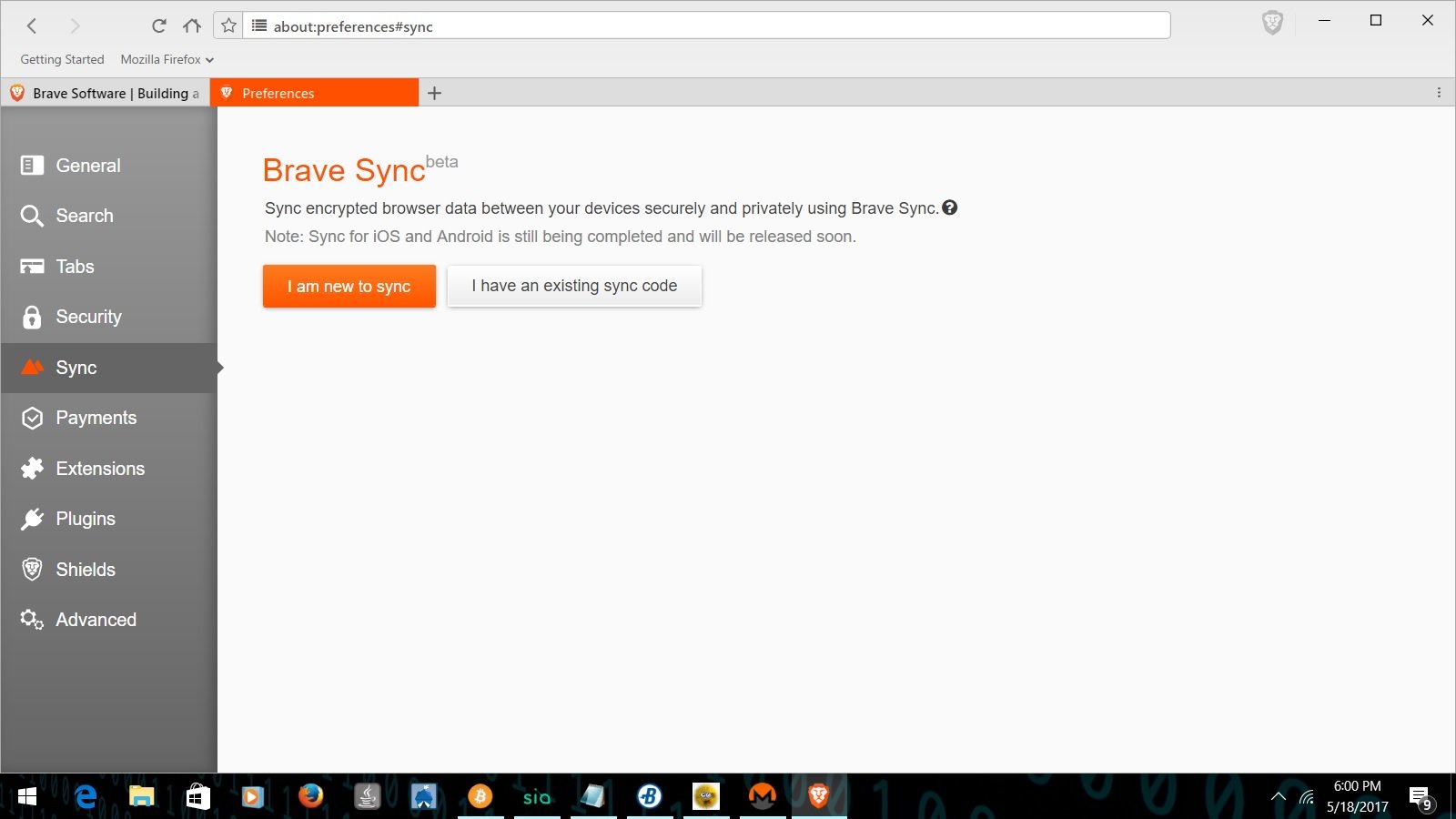Open the Windows Start menu
This screenshot has height=819, width=1456.
[27, 796]
